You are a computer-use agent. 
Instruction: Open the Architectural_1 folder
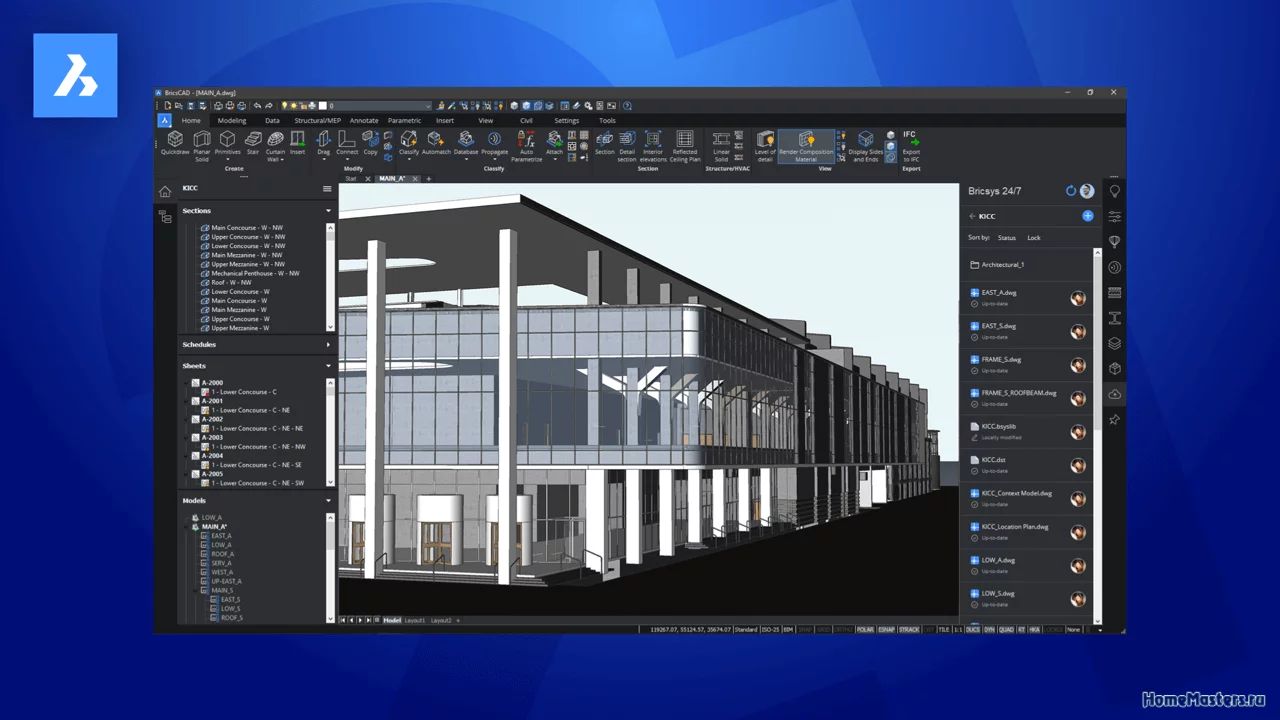click(x=1002, y=265)
